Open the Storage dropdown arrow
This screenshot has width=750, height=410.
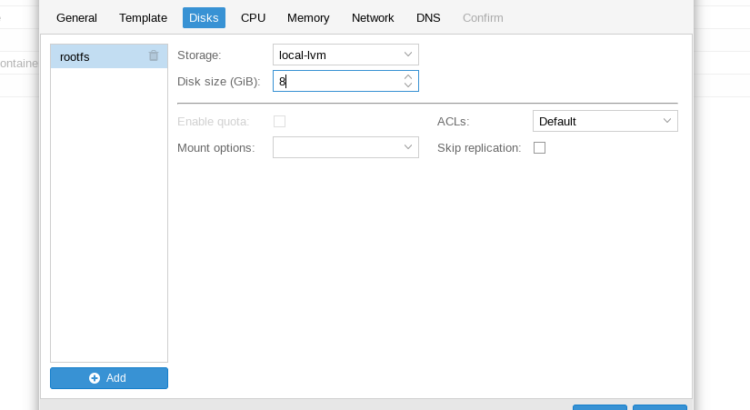click(408, 55)
